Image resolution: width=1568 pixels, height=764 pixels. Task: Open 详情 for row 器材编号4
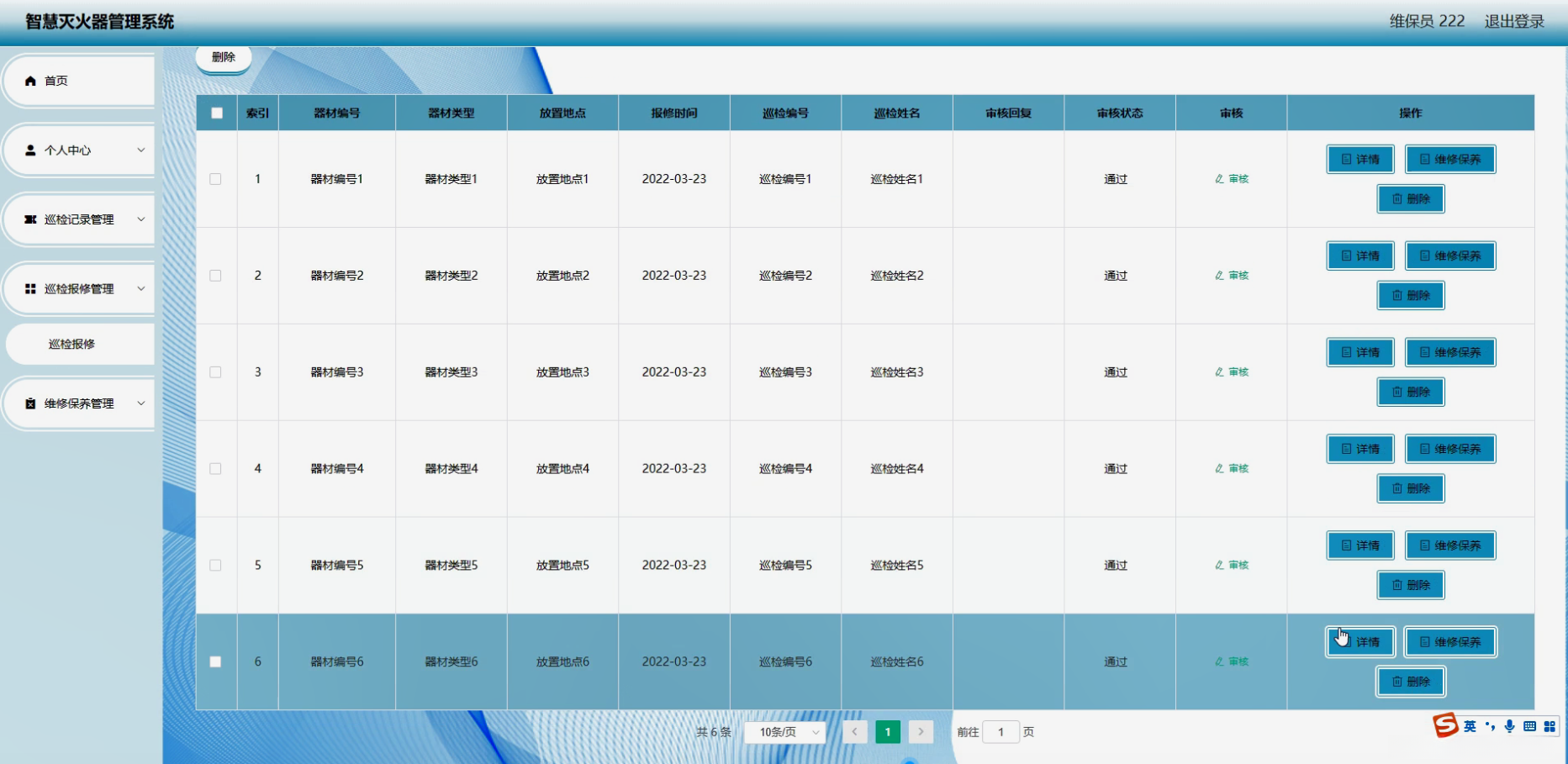coord(1360,450)
